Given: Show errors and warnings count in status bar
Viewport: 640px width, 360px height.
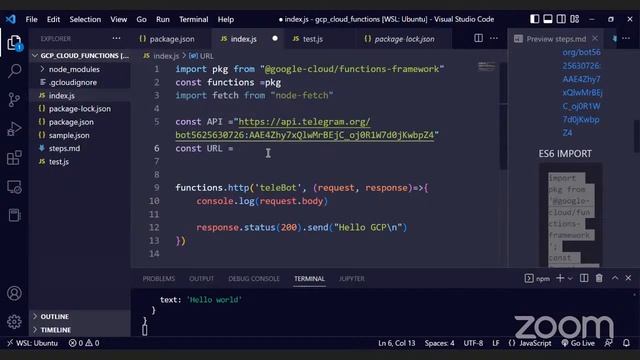Looking at the screenshot, I should pyautogui.click(x=84, y=343).
